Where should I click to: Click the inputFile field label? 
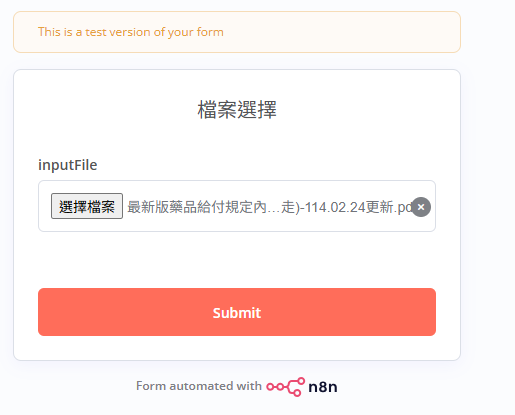click(68, 165)
